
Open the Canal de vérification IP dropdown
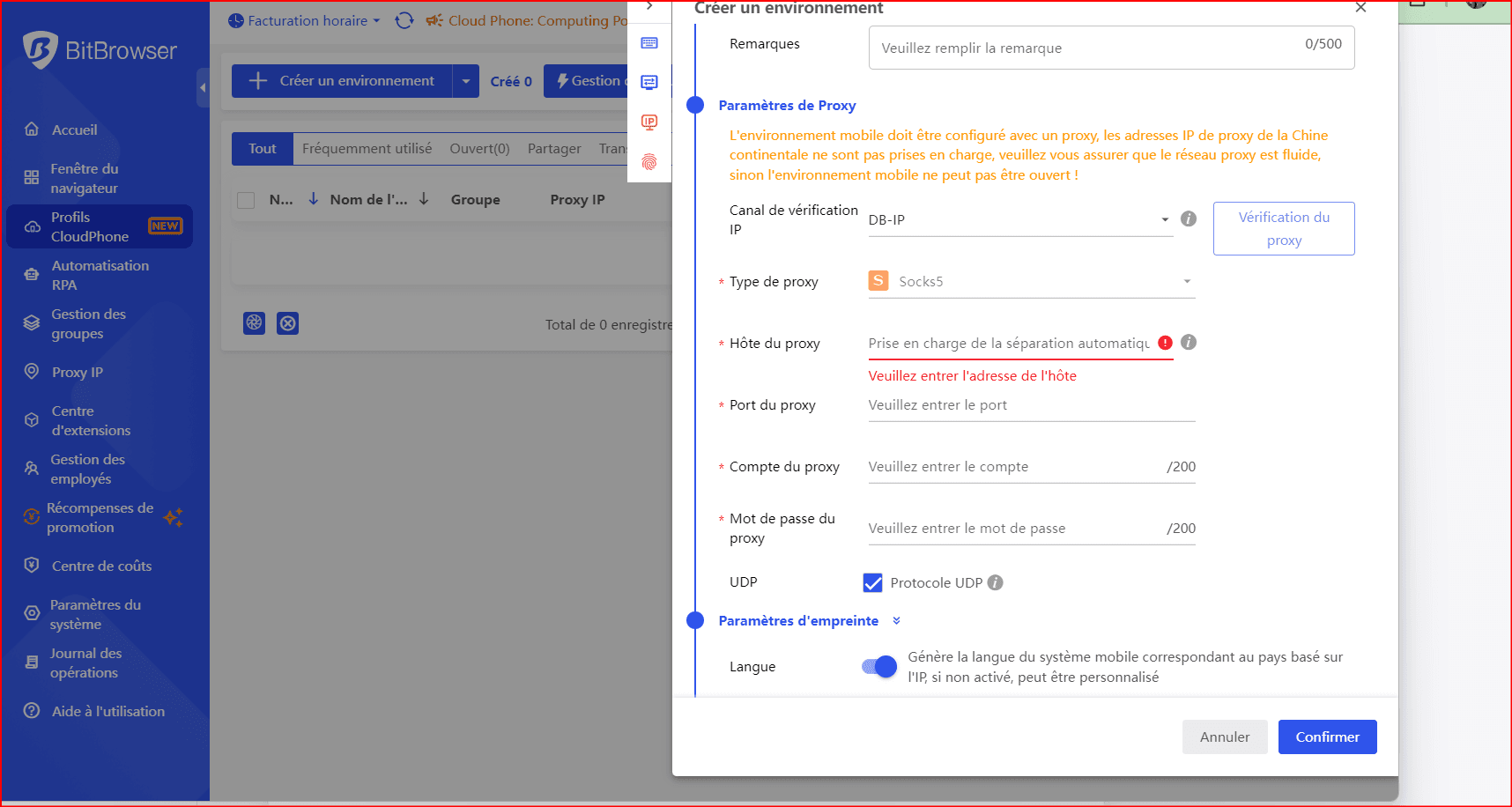click(x=1019, y=220)
